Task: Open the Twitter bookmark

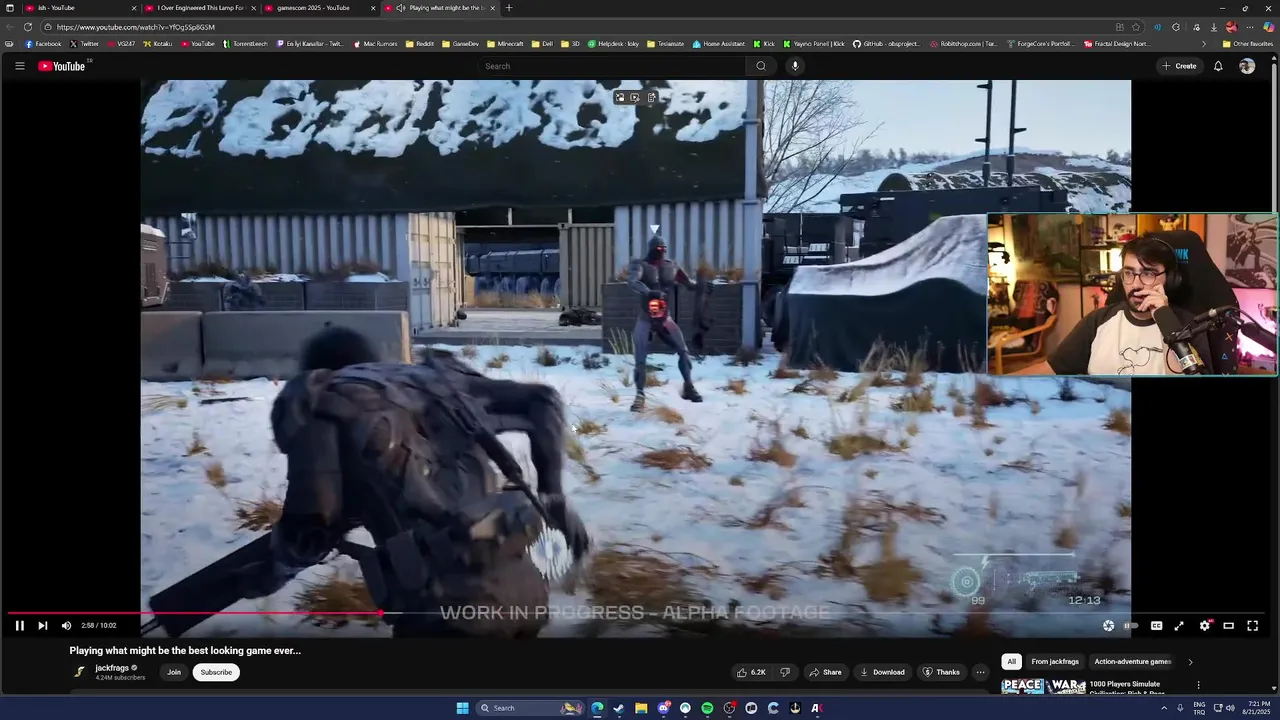Action: [84, 44]
